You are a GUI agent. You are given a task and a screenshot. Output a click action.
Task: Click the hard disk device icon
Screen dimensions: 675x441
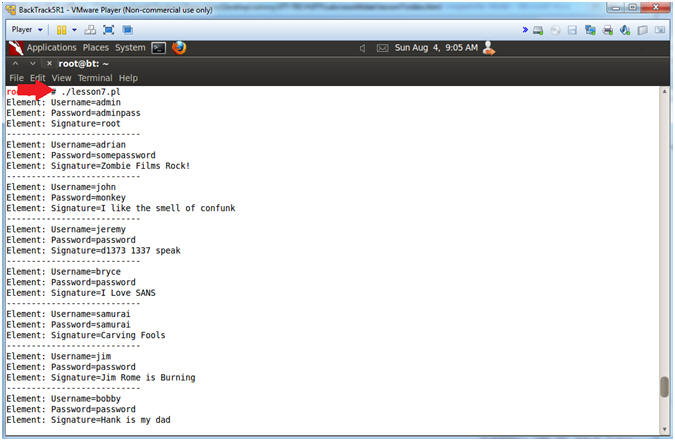tap(538, 30)
